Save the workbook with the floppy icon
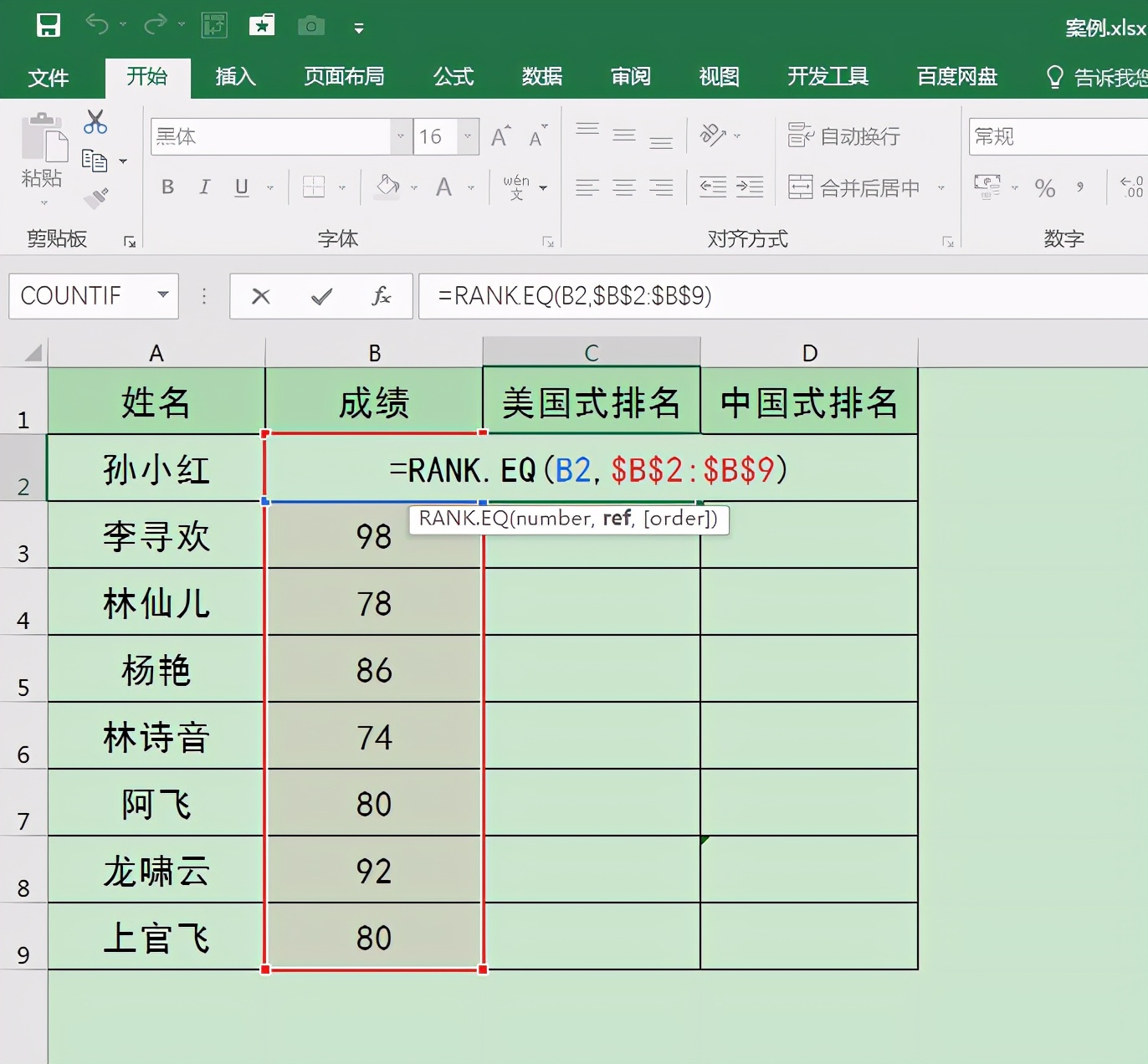The image size is (1148, 1064). point(49,25)
